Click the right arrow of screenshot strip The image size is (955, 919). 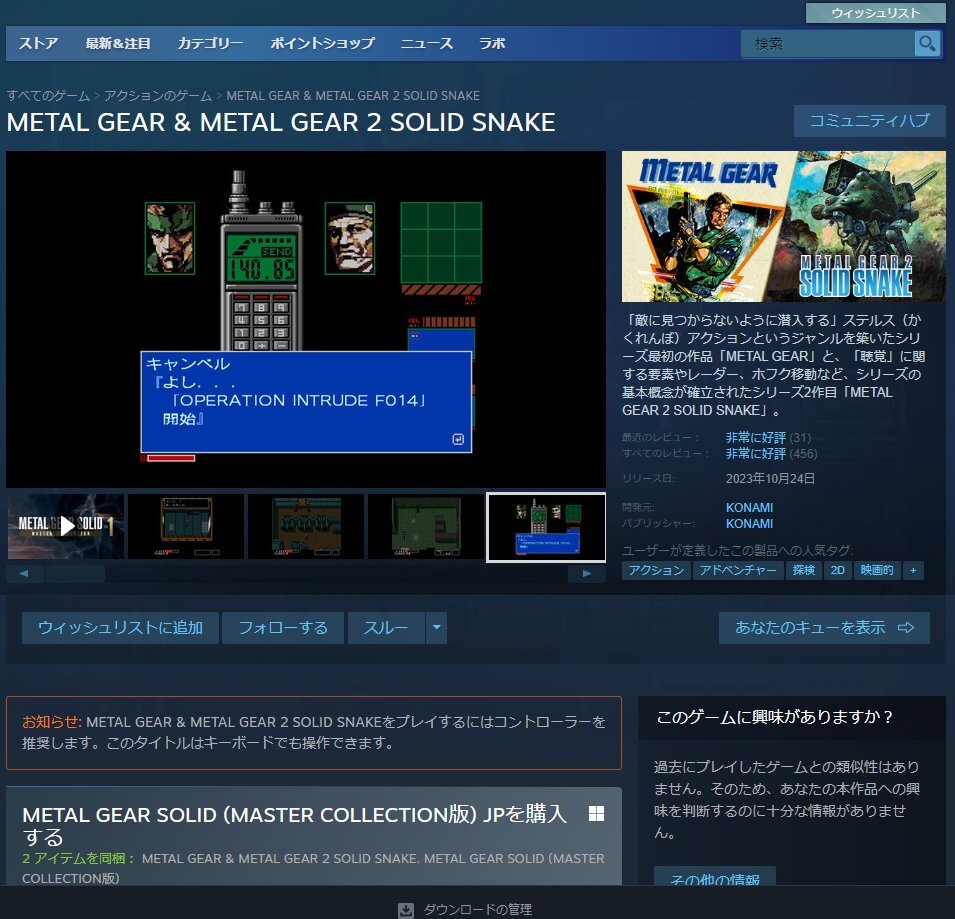click(587, 573)
